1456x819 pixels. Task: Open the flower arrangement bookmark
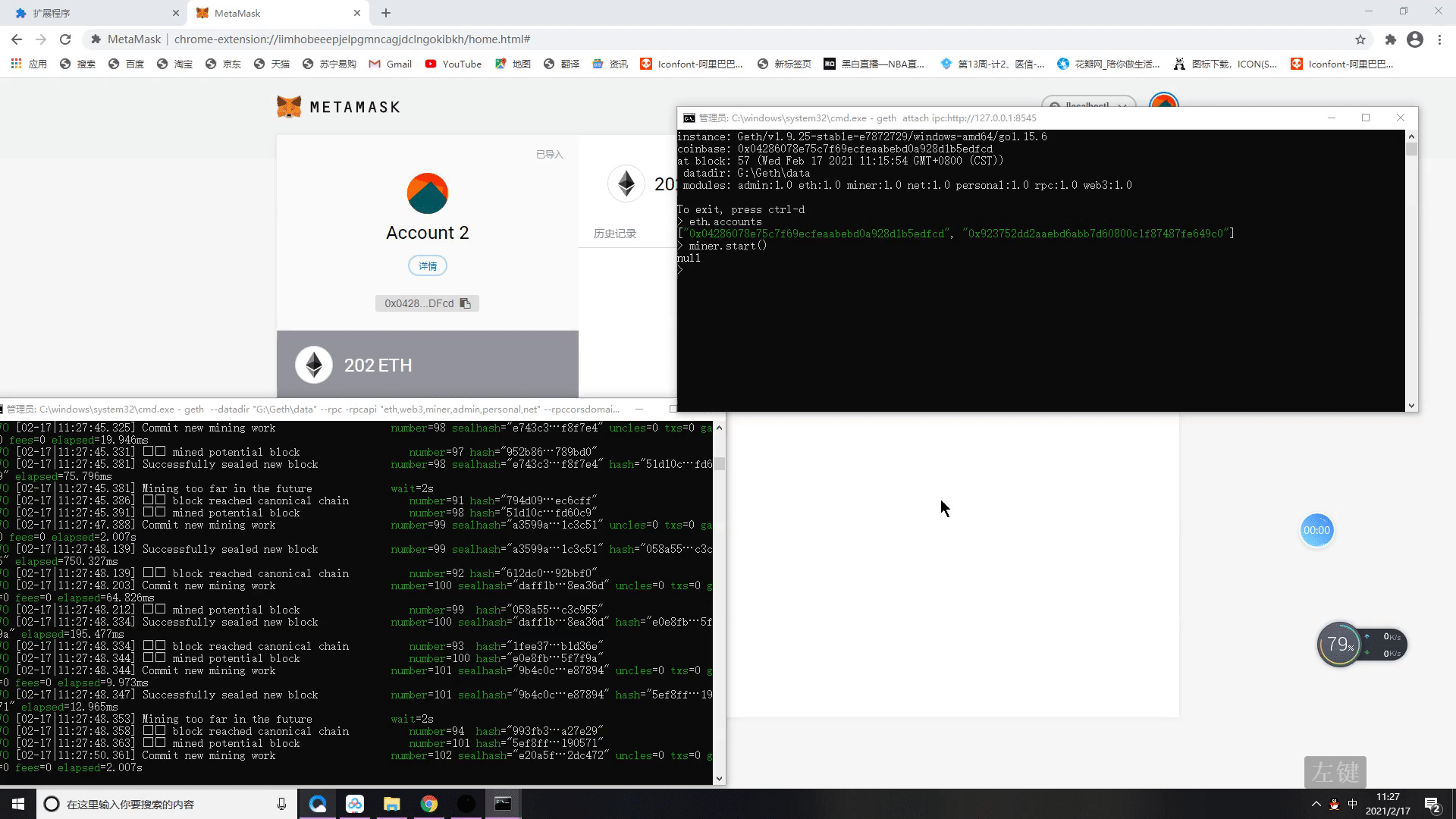coord(1109,64)
